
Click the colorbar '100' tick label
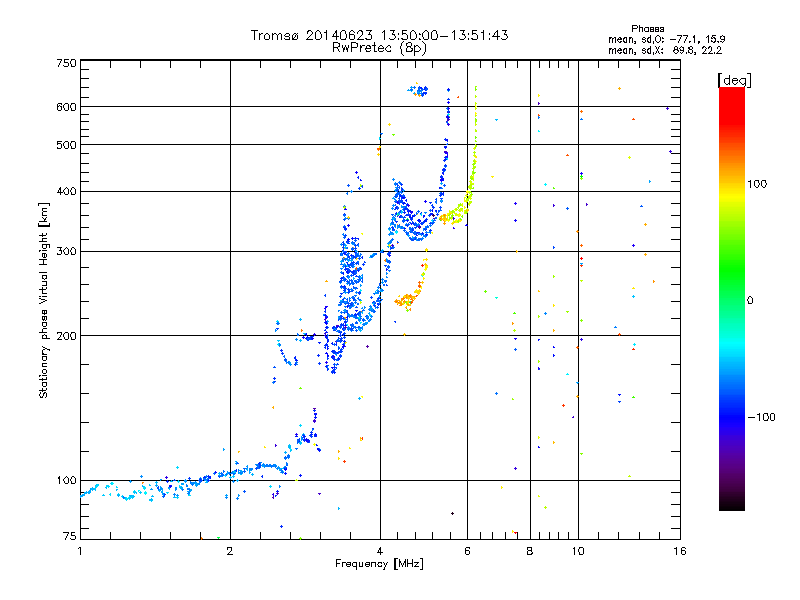pos(757,184)
